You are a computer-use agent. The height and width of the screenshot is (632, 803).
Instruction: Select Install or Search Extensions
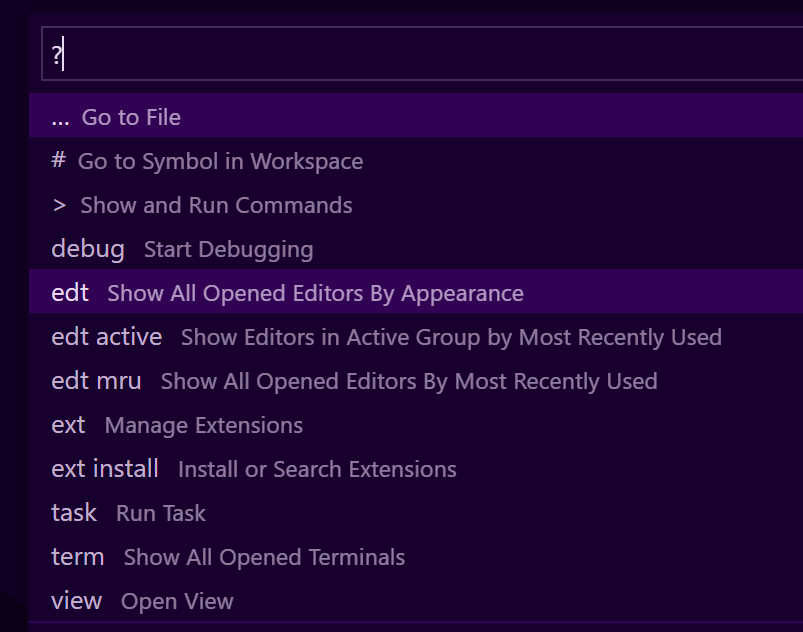[x=316, y=469]
